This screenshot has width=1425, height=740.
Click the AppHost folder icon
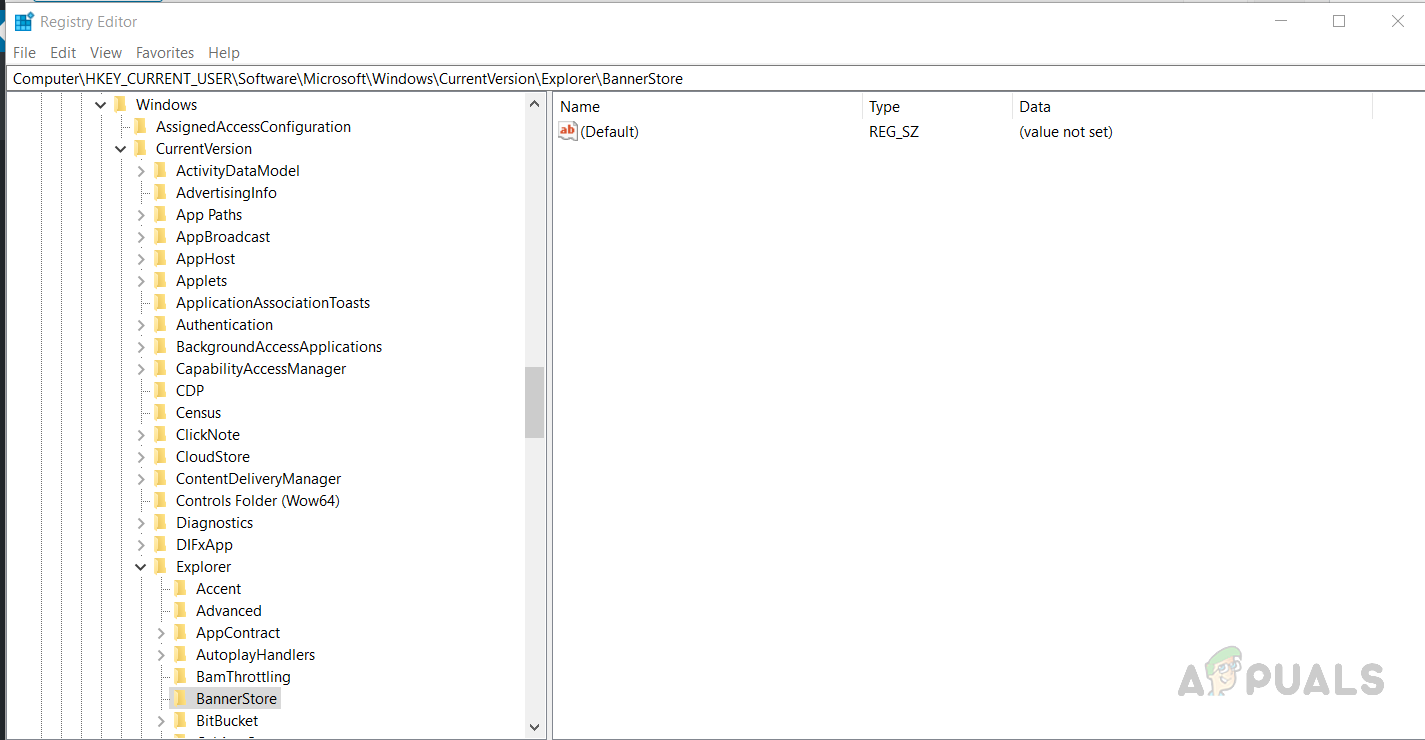(x=161, y=258)
